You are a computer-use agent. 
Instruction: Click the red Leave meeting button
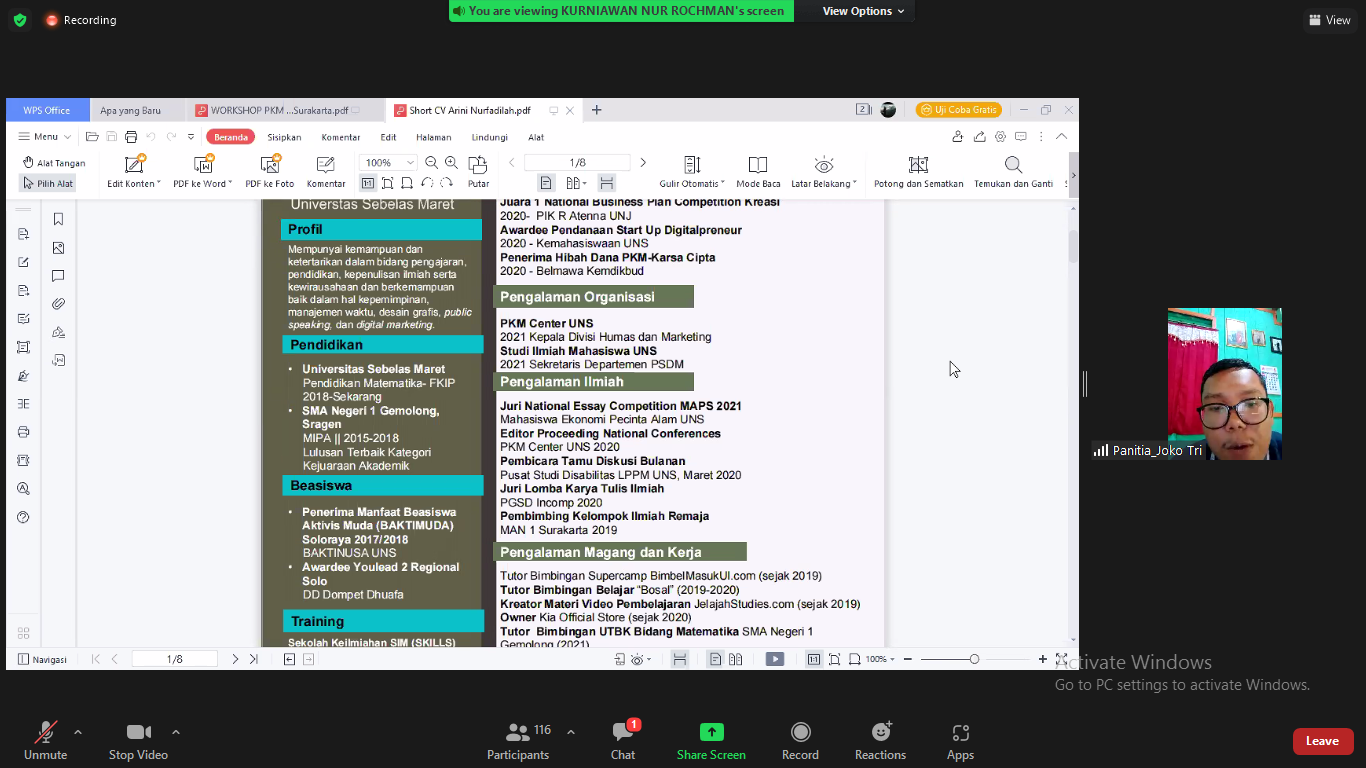1322,741
